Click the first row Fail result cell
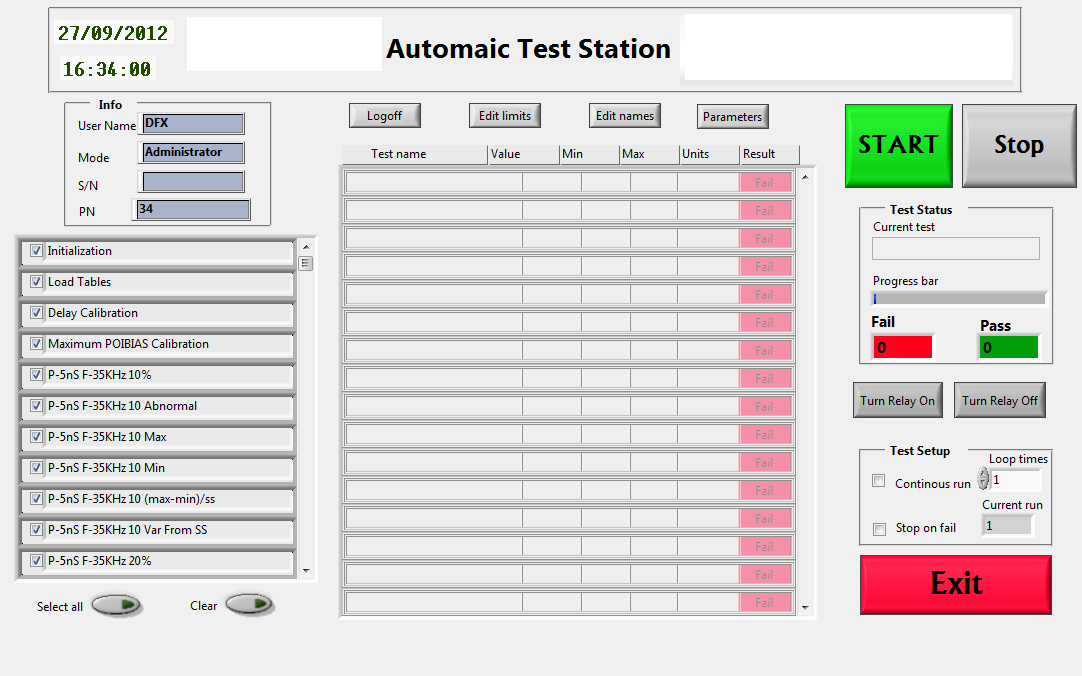 coord(765,183)
